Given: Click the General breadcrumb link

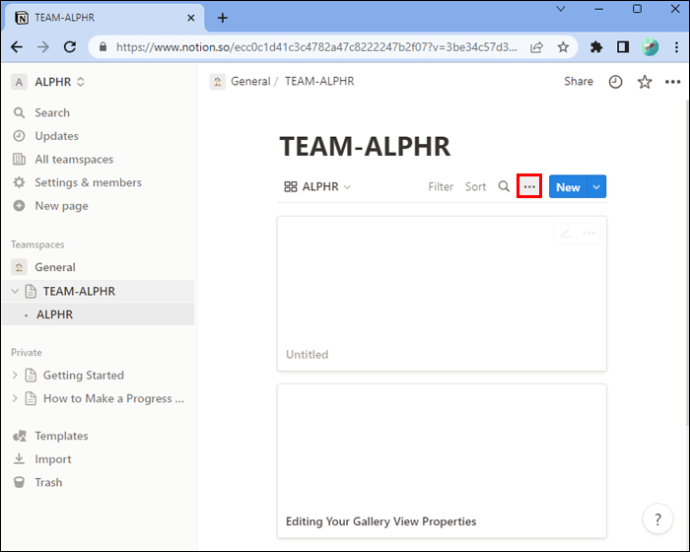Looking at the screenshot, I should pos(250,81).
